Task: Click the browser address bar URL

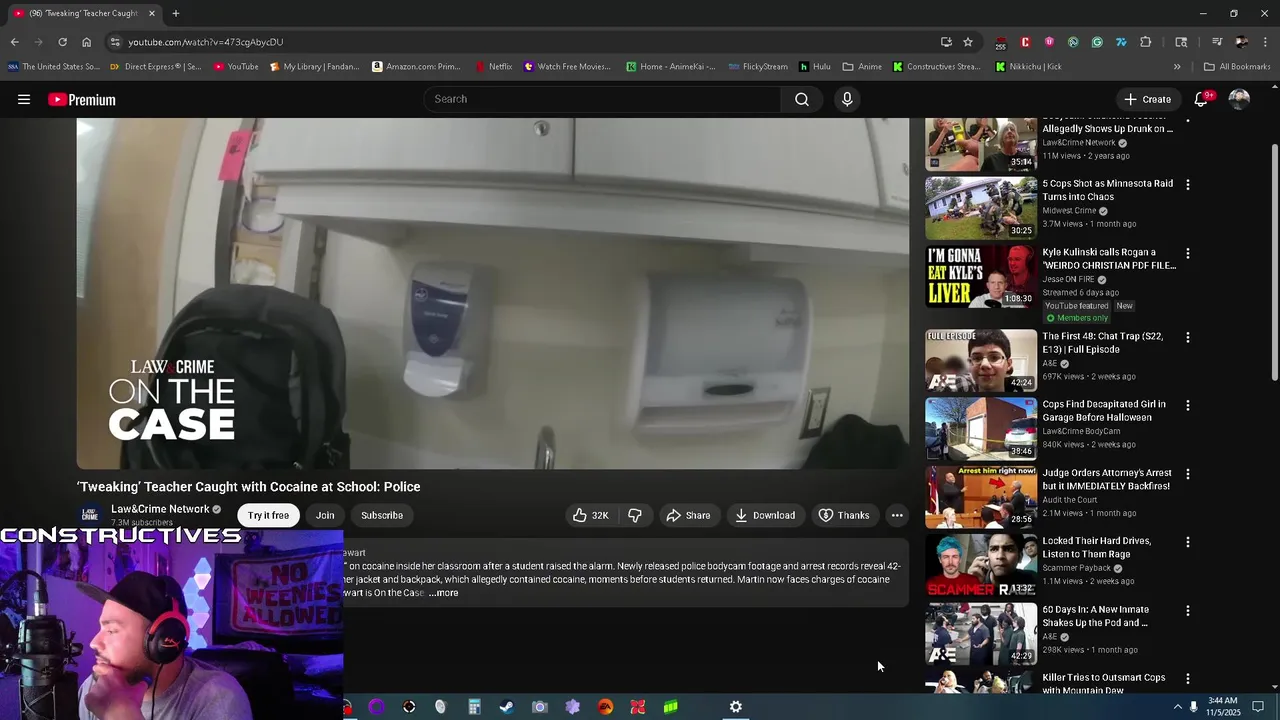Action: pyautogui.click(x=205, y=42)
